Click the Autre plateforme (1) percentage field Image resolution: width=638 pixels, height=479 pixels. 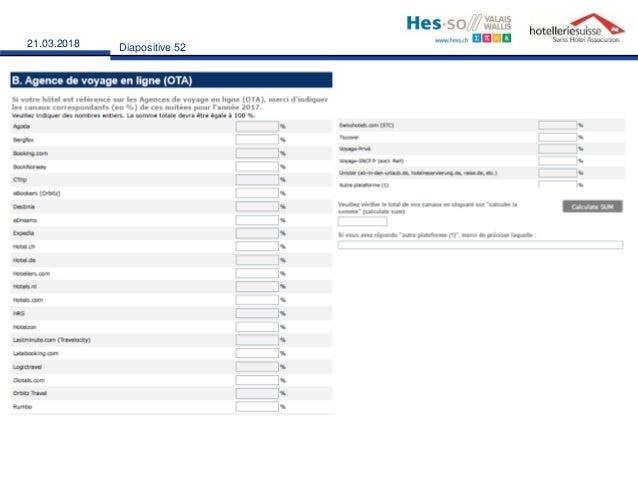pos(558,184)
